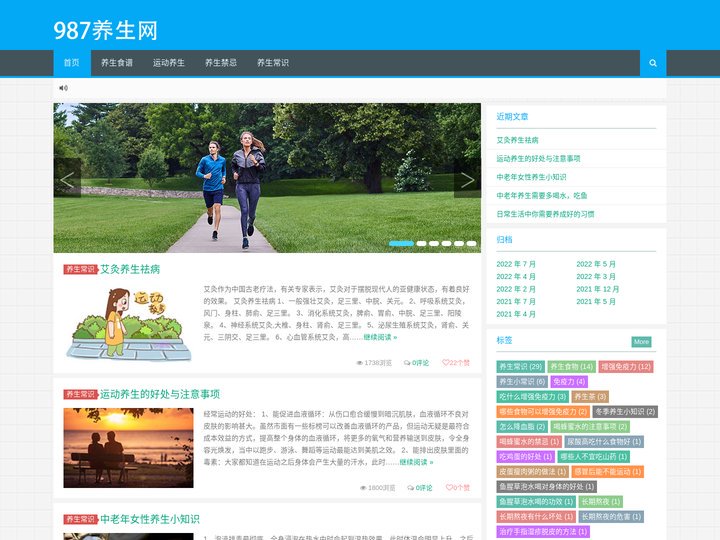Click 继续阅读 on 艾灸养生祛病 excerpt

380,337
